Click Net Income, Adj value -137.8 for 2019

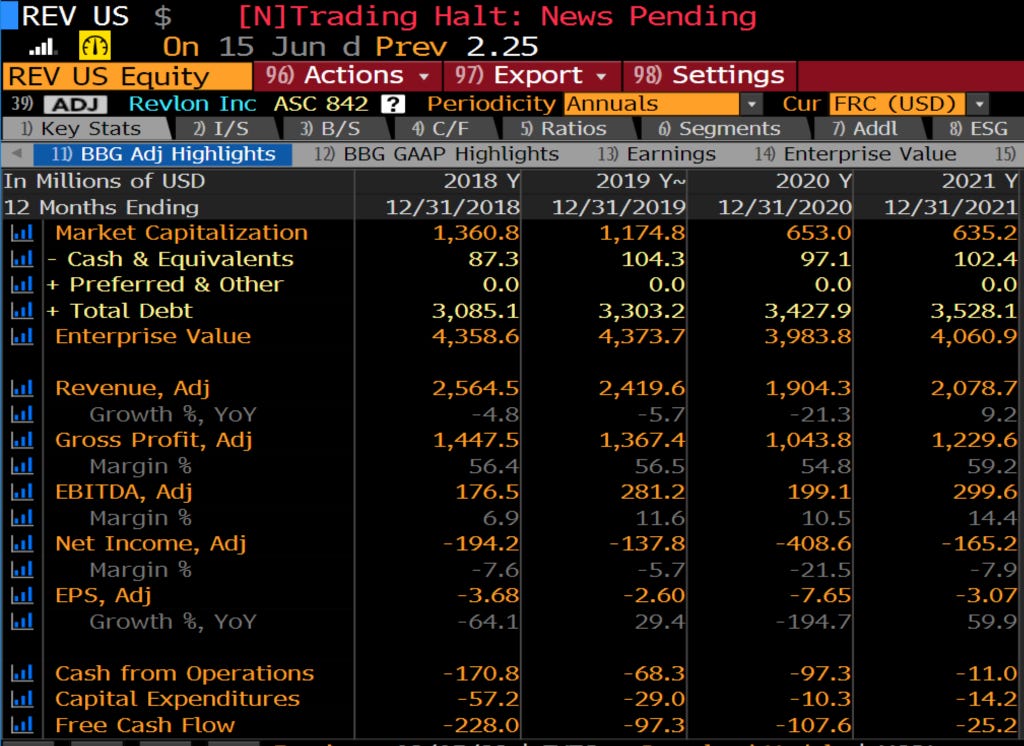(647, 543)
